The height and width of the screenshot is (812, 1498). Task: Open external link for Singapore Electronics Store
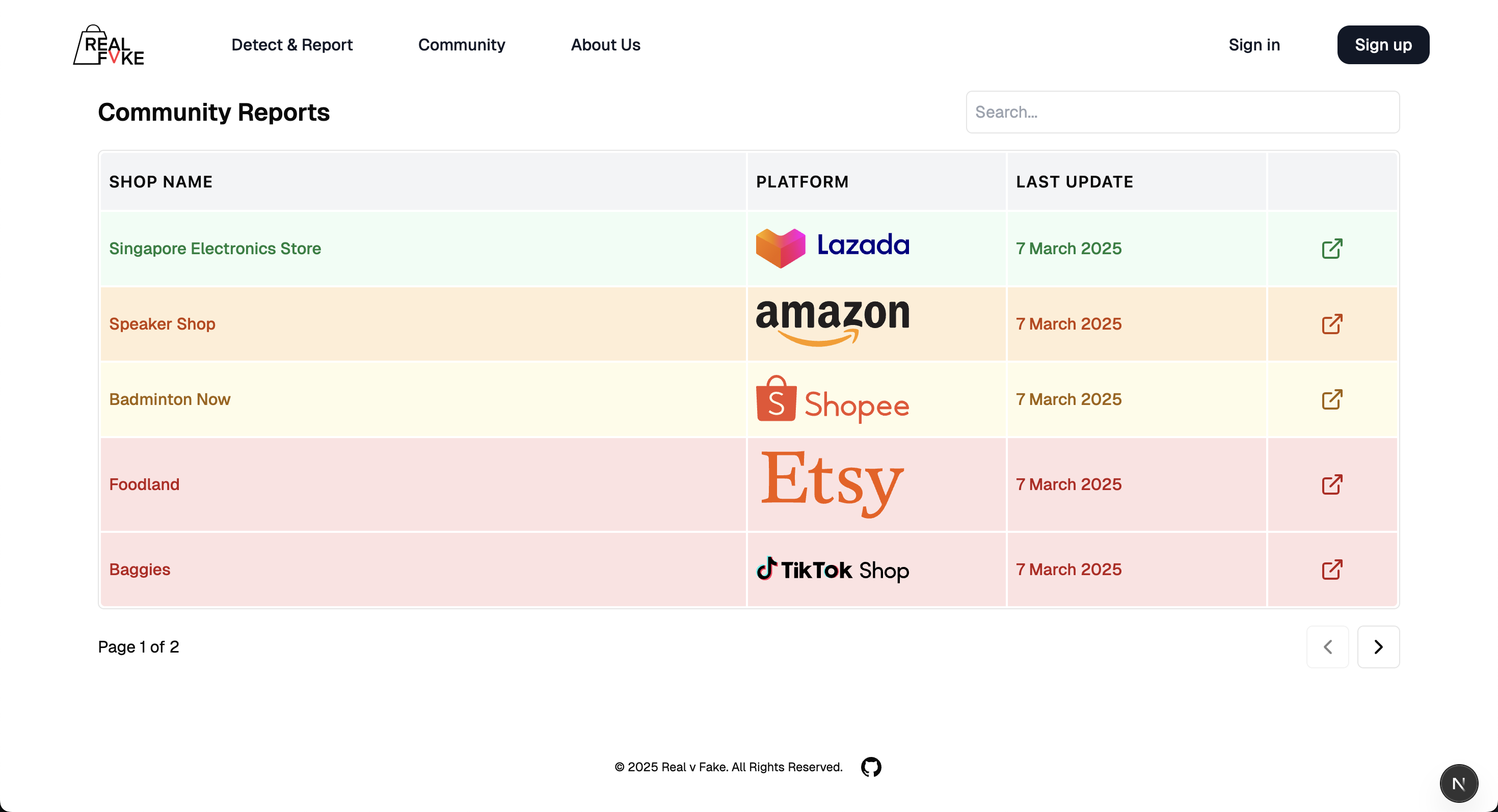coord(1332,248)
